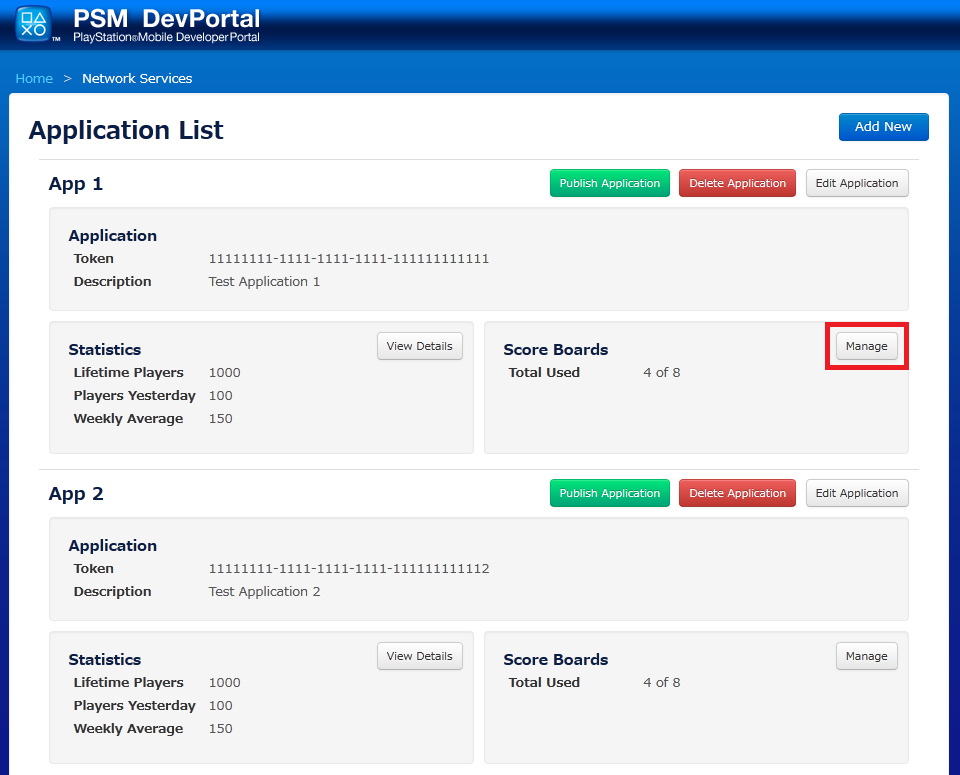Click the PSM DevPortal header title
The image size is (960, 775).
click(166, 19)
